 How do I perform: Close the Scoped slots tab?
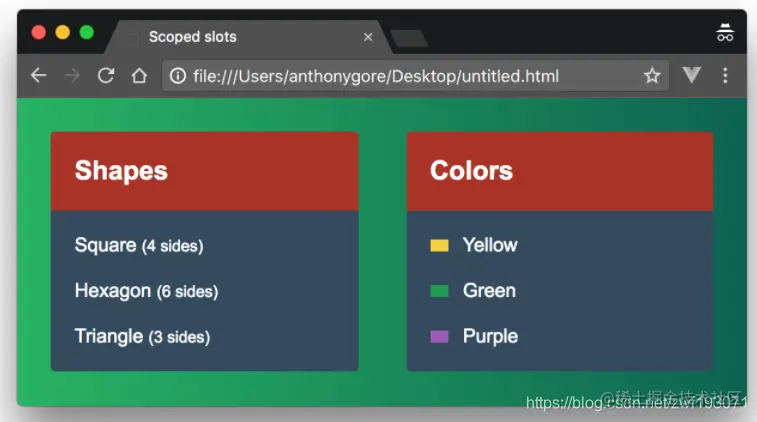(368, 37)
